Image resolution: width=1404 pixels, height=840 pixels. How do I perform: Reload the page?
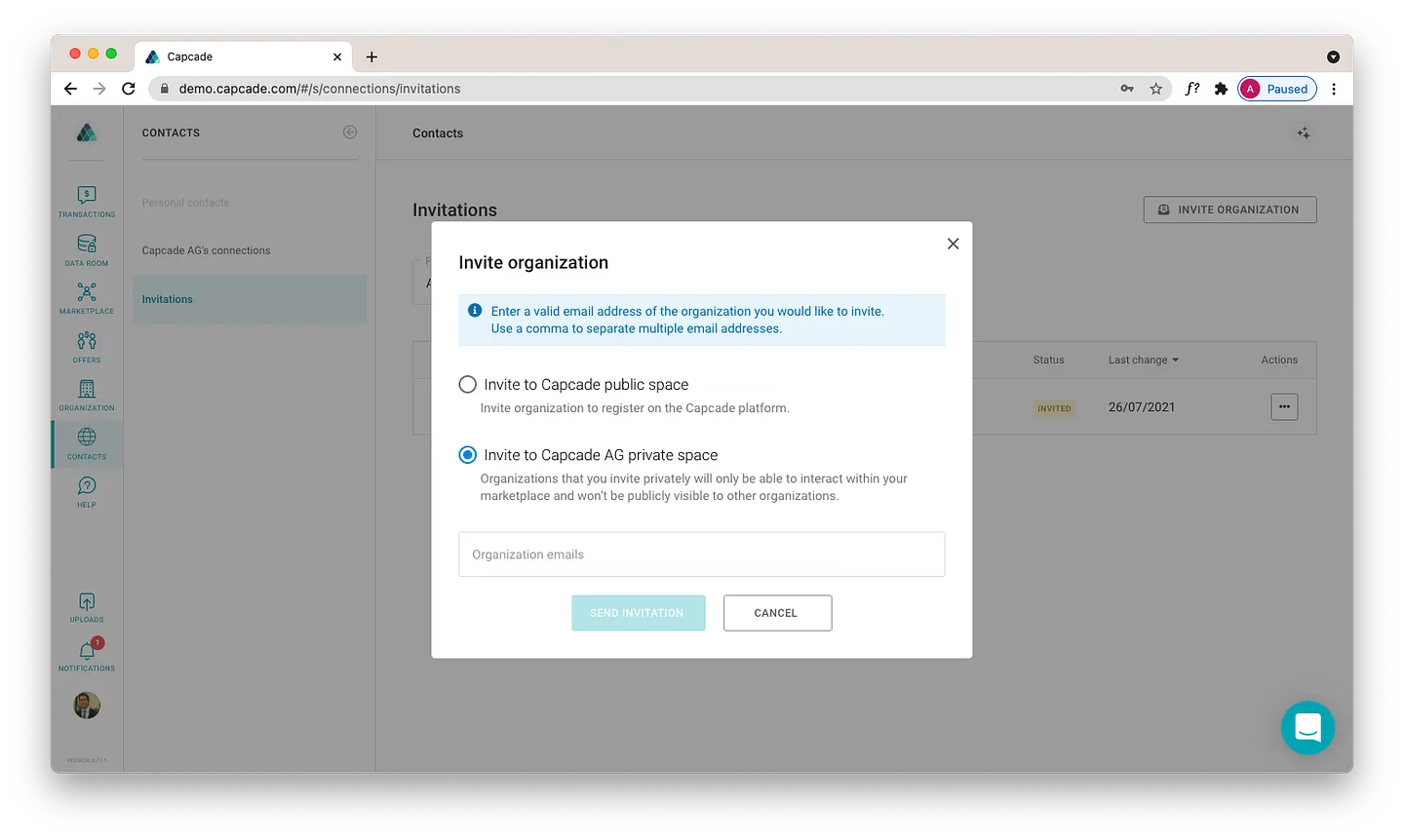pos(129,89)
